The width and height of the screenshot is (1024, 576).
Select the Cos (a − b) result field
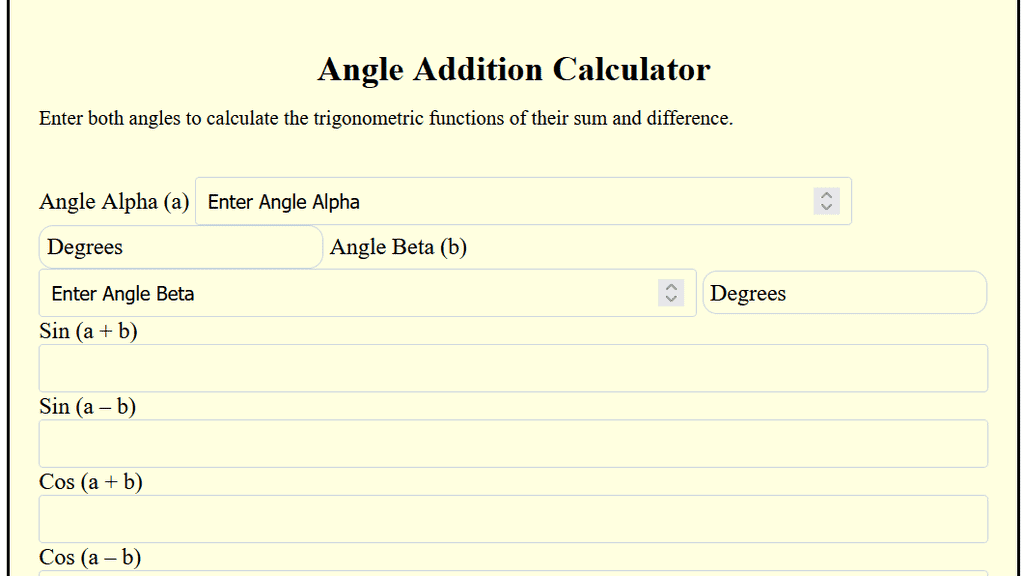[512, 572]
